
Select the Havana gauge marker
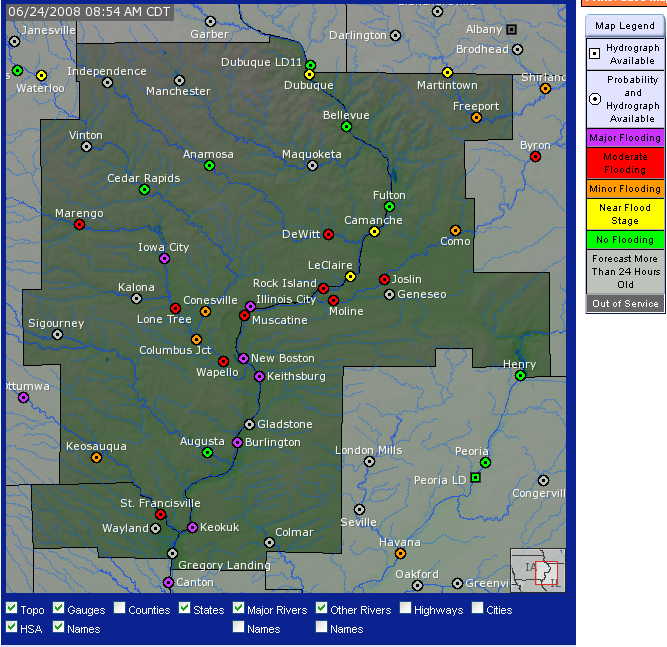pos(400,553)
